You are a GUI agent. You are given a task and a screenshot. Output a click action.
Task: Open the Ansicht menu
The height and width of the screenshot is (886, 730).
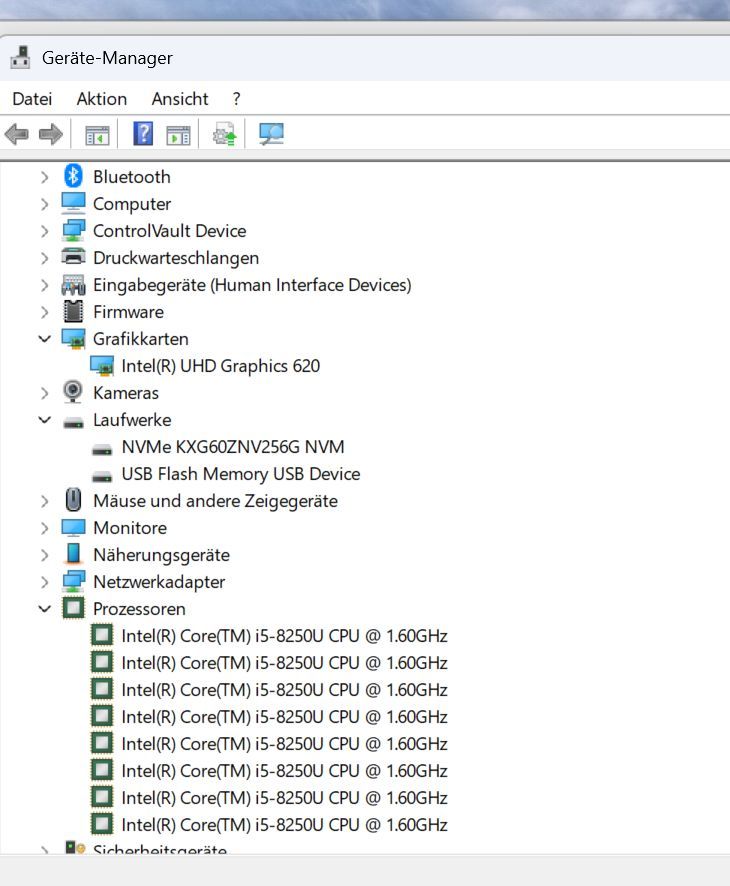click(x=180, y=99)
